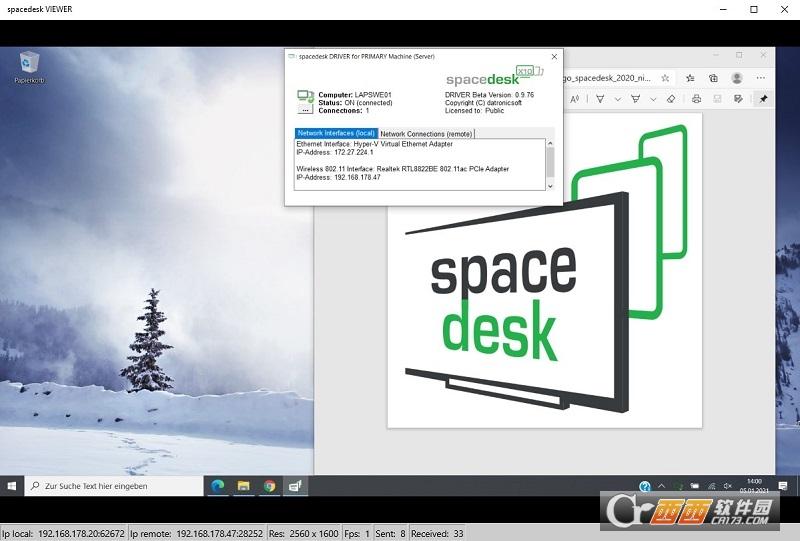Launch Google Chrome from the taskbar
This screenshot has height=541, width=800.
pyautogui.click(x=269, y=486)
